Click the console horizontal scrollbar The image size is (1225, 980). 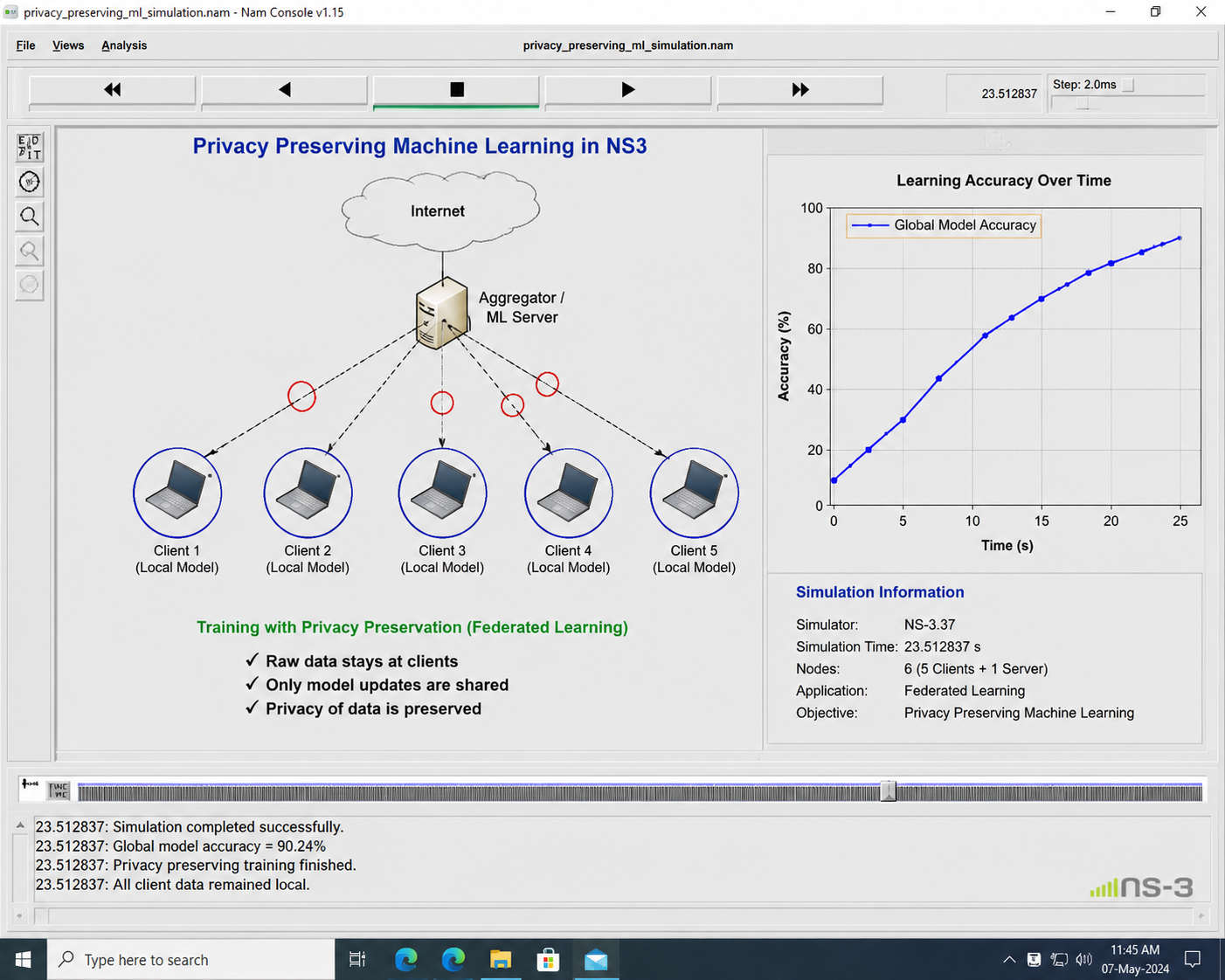pyautogui.click(x=620, y=915)
